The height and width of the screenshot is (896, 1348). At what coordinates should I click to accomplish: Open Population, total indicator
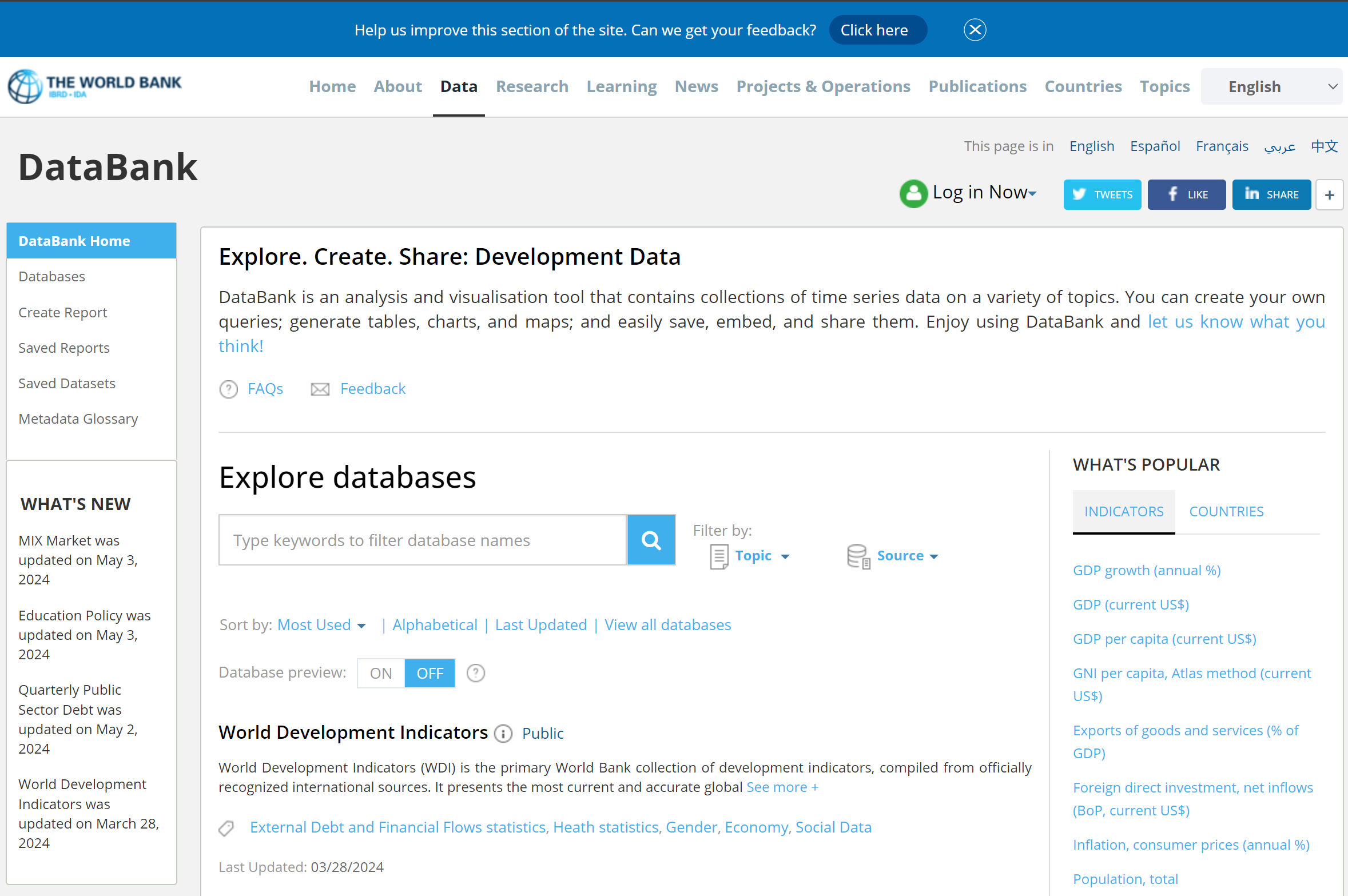(x=1126, y=879)
